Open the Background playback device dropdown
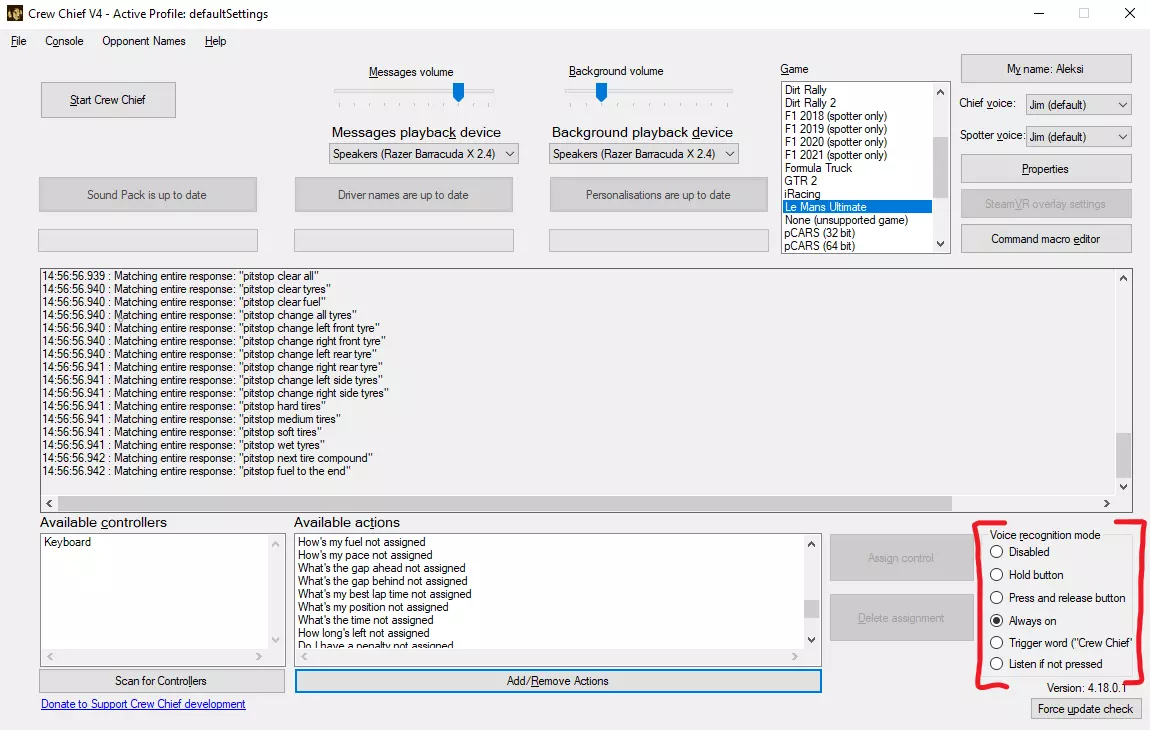 coord(644,154)
